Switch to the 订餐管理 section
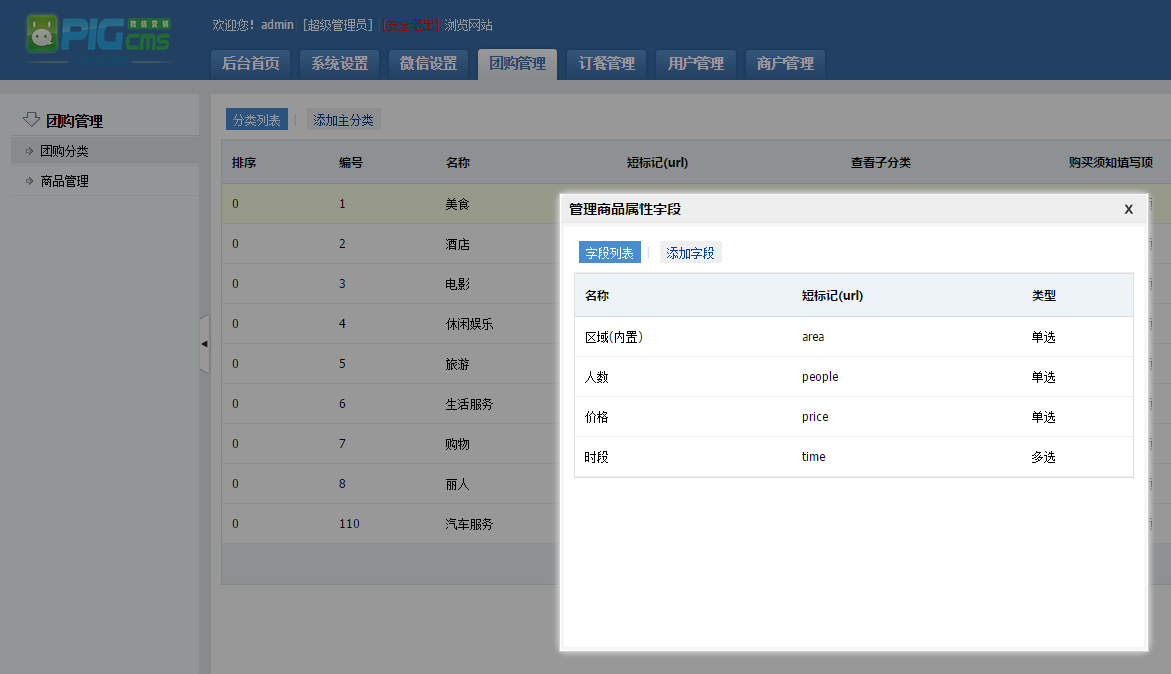The image size is (1171, 674). click(x=606, y=63)
